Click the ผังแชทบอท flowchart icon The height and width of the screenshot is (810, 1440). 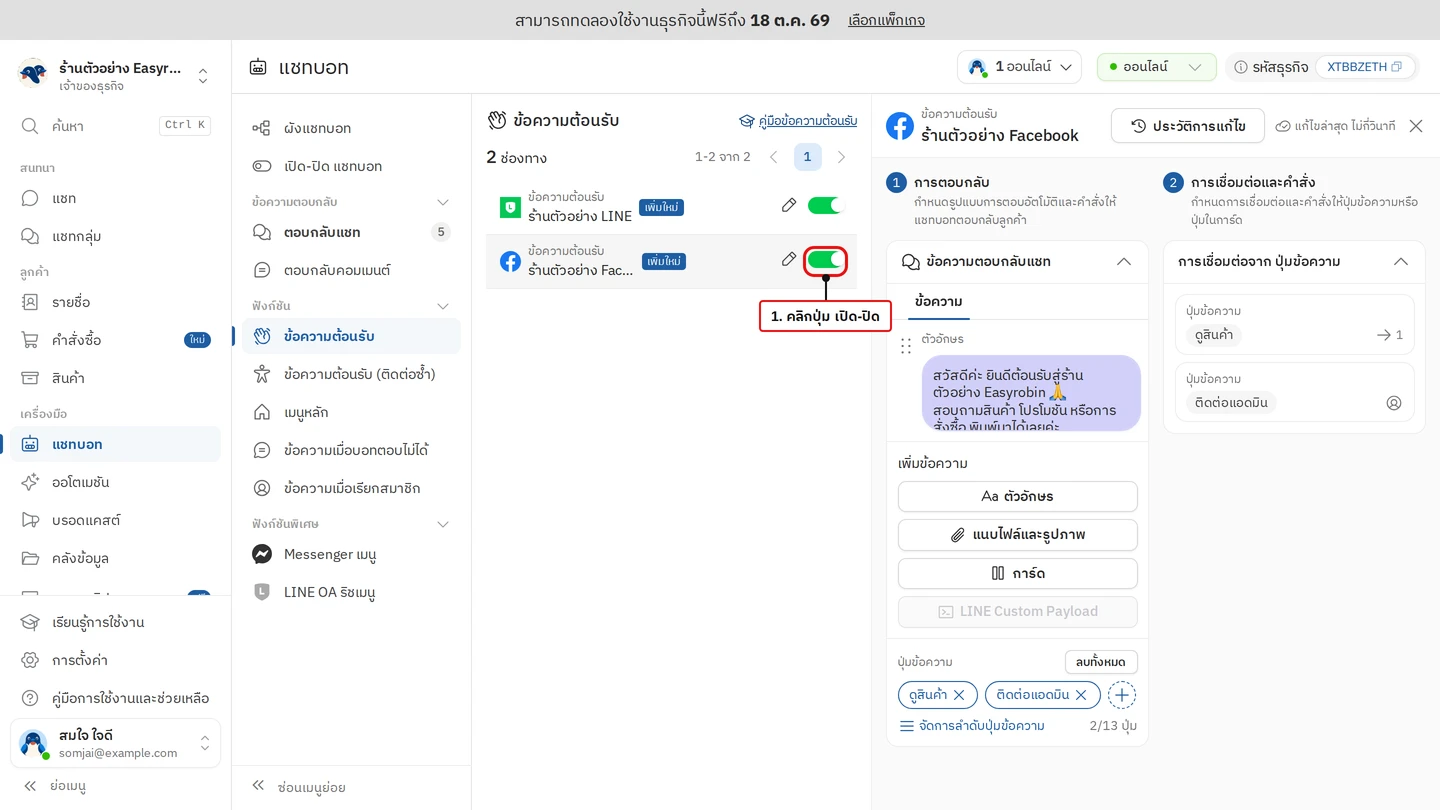point(261,128)
